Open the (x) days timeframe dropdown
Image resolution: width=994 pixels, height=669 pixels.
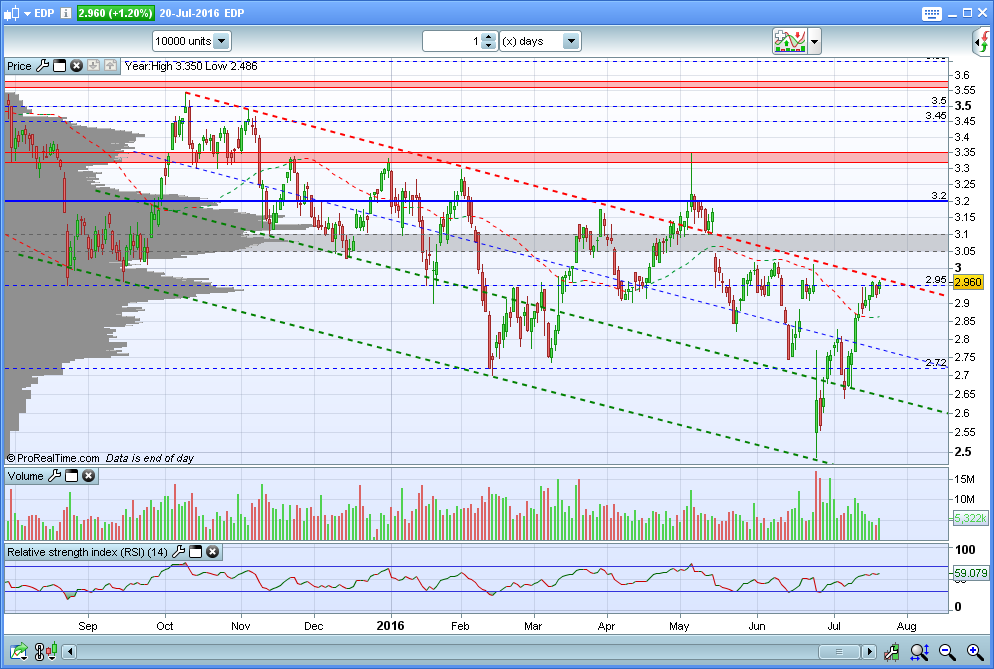tap(540, 41)
